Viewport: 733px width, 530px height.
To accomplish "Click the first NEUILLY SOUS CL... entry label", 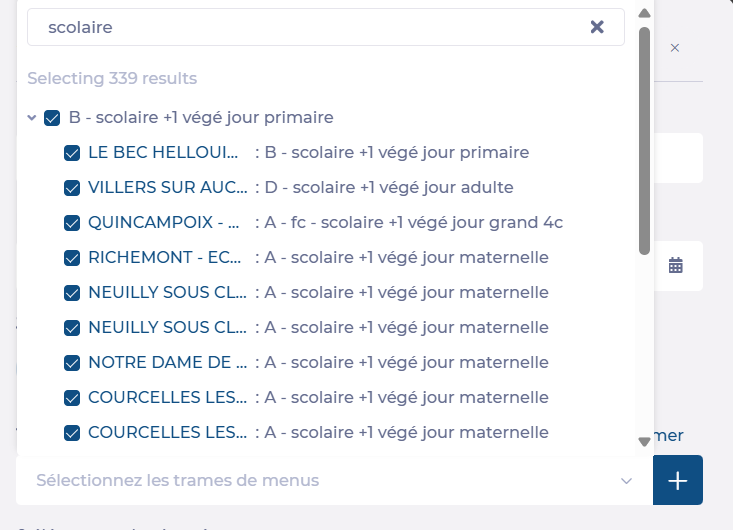I will pyautogui.click(x=162, y=293).
